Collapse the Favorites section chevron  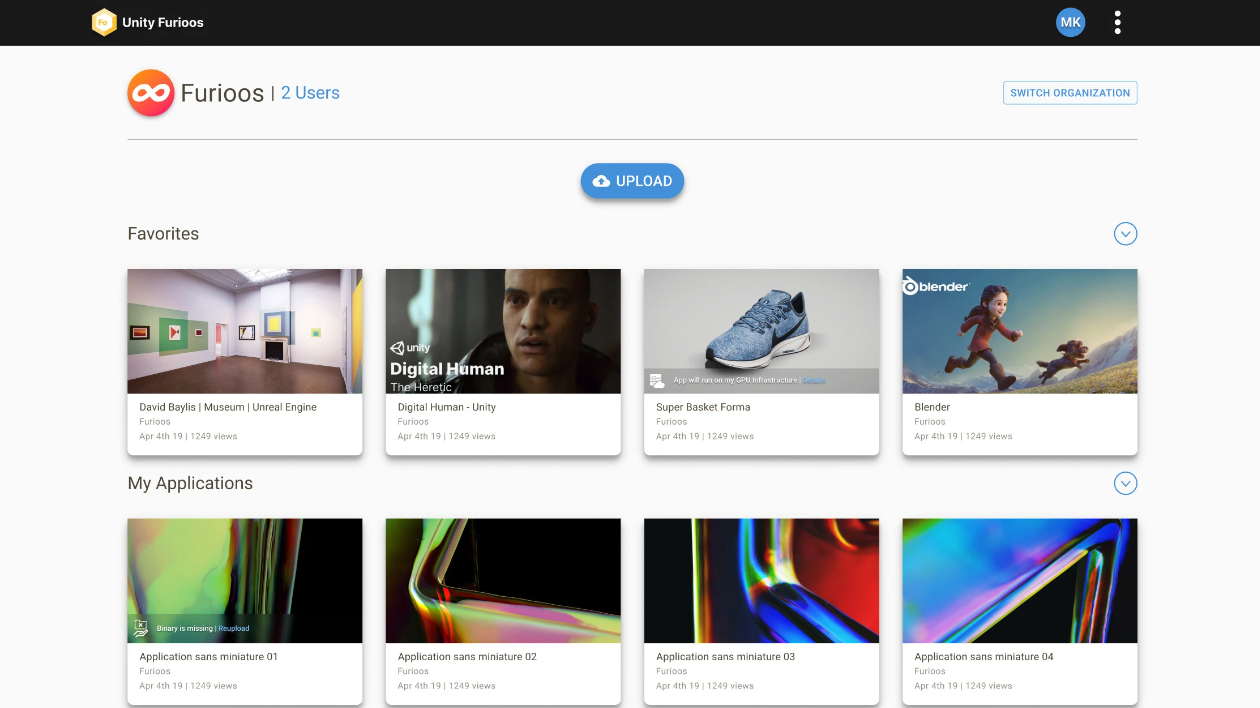point(1125,234)
